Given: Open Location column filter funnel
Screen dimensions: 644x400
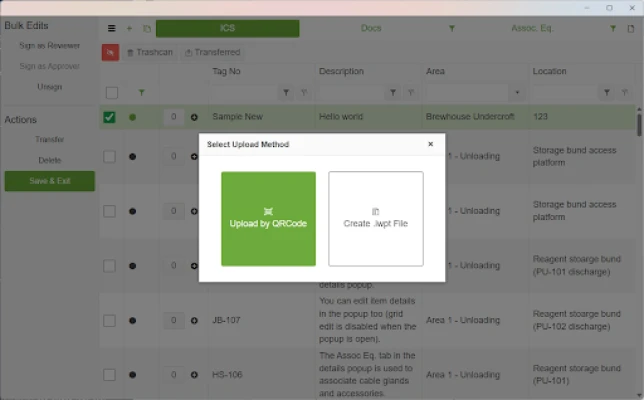Looking at the screenshot, I should point(607,93).
